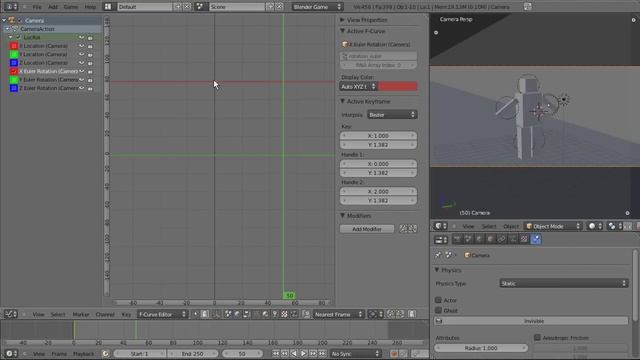Open the Playback menu in timeline
This screenshot has width=640, height=360.
(83, 354)
